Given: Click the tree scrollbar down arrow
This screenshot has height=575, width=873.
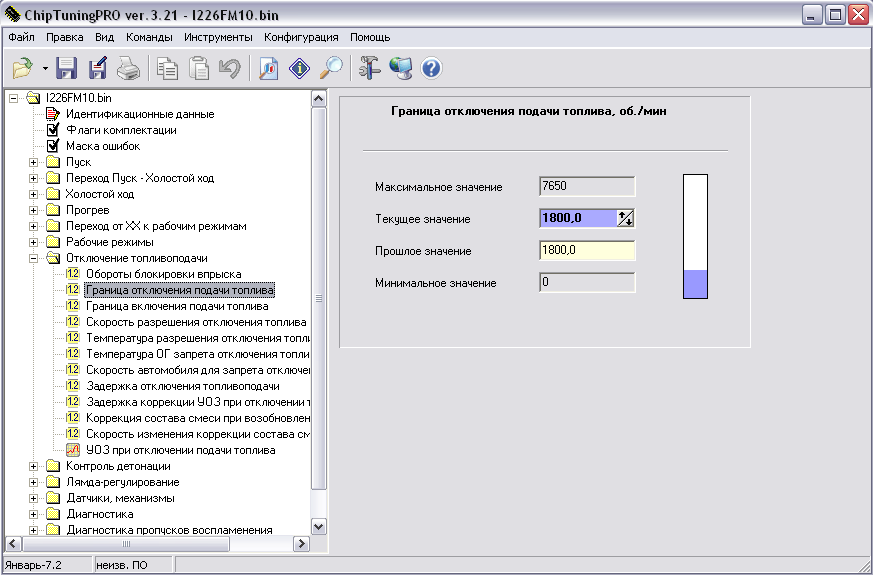Looking at the screenshot, I should [318, 526].
